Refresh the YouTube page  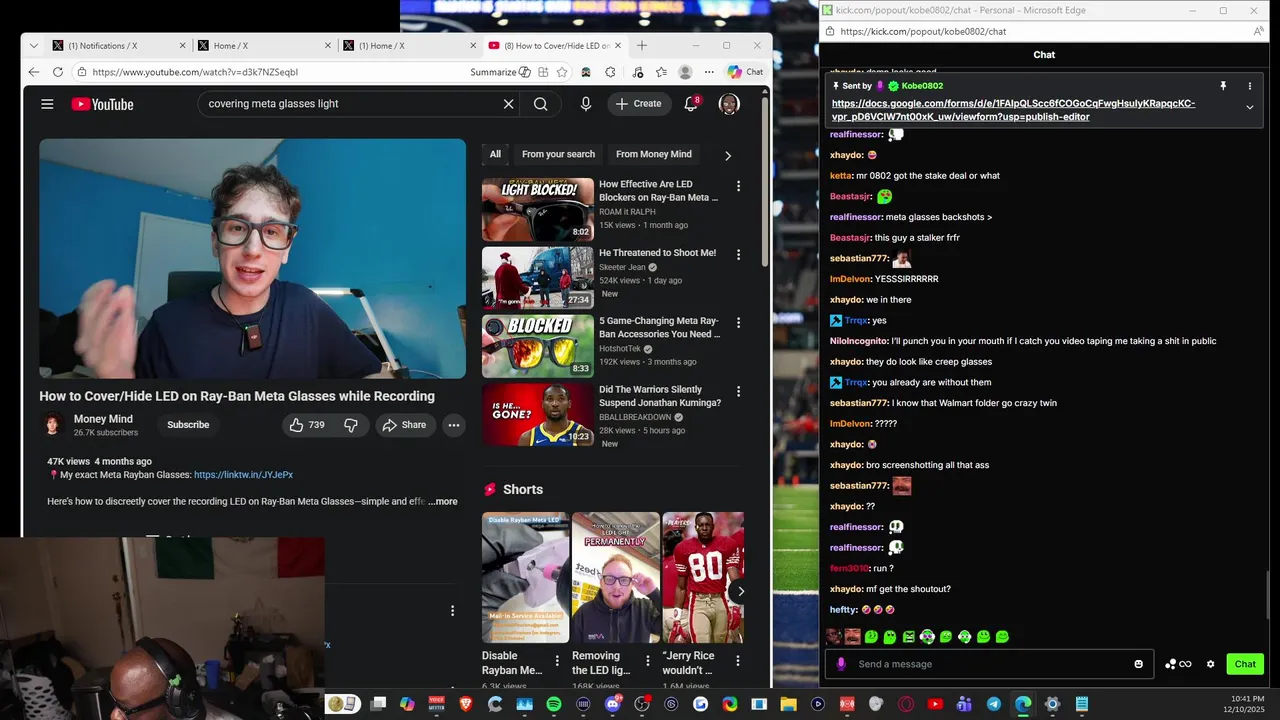pos(58,72)
